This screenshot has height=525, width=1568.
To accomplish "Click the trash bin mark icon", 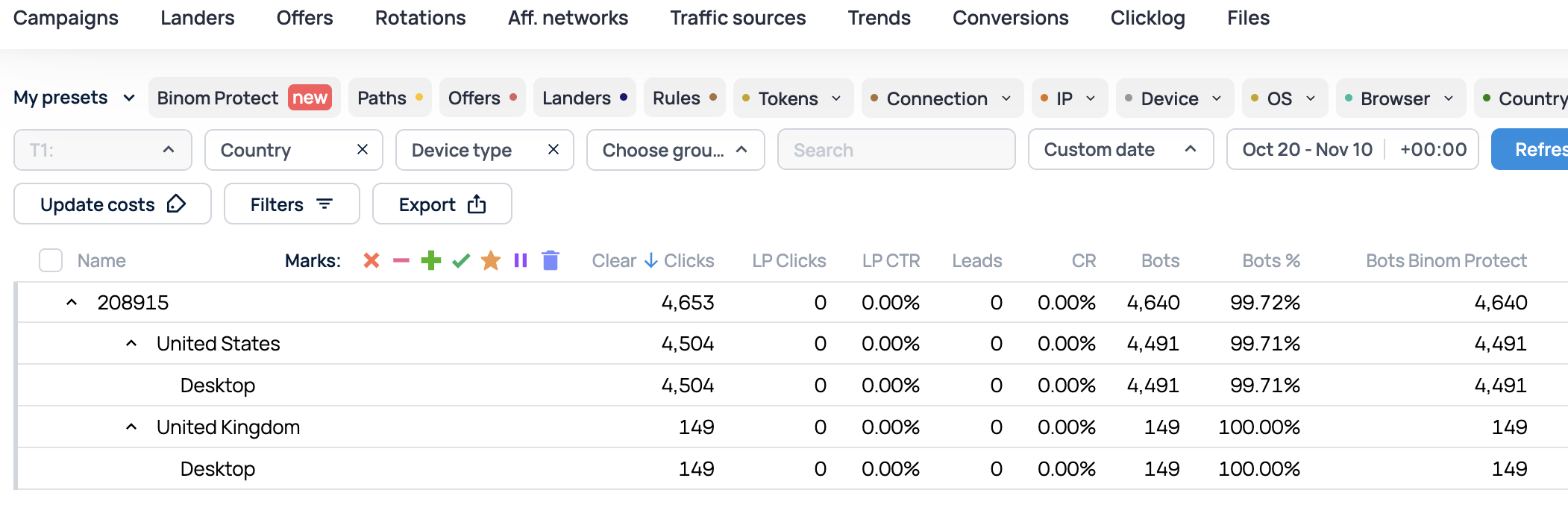I will (x=551, y=260).
